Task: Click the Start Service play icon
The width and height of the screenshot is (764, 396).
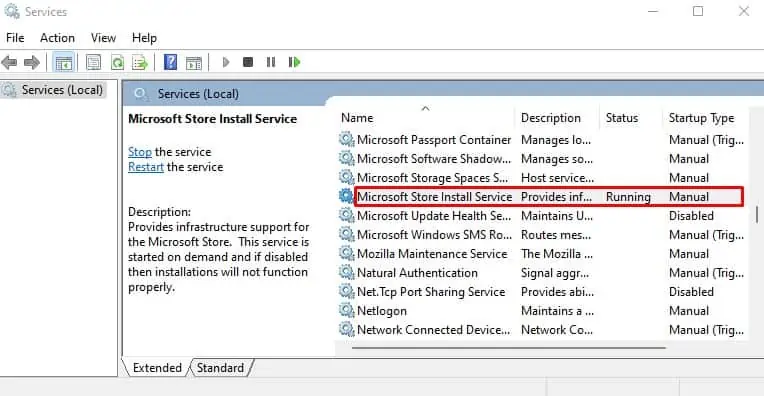Action: [226, 62]
